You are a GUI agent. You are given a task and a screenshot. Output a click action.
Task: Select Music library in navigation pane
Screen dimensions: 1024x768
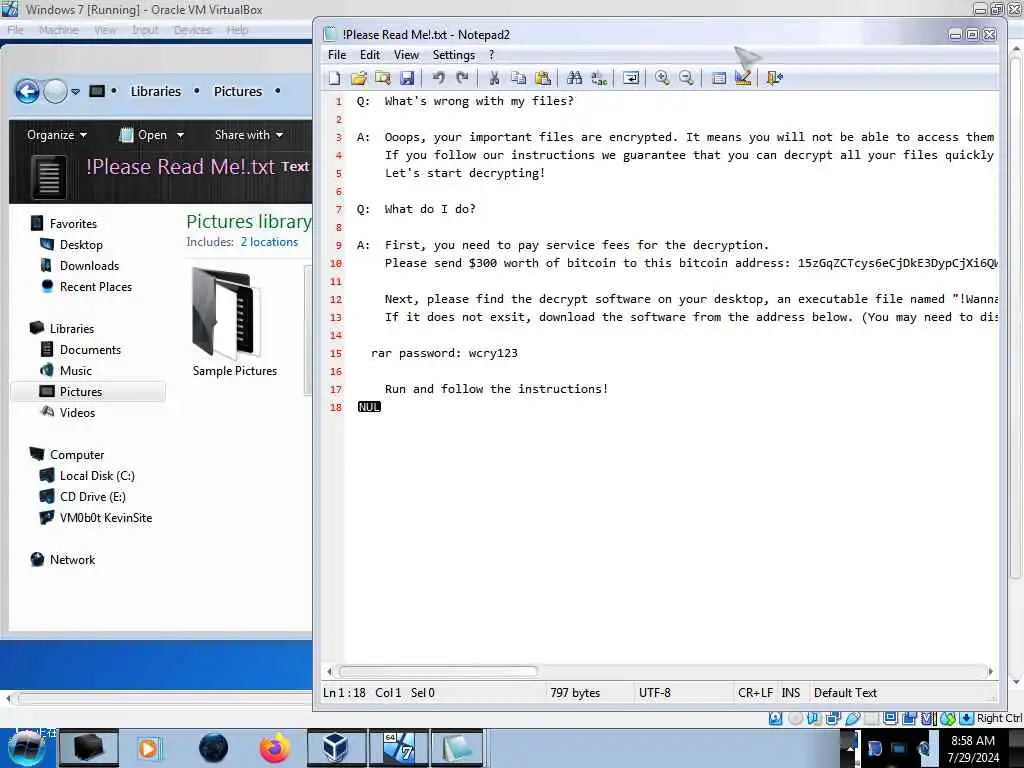pyautogui.click(x=76, y=371)
